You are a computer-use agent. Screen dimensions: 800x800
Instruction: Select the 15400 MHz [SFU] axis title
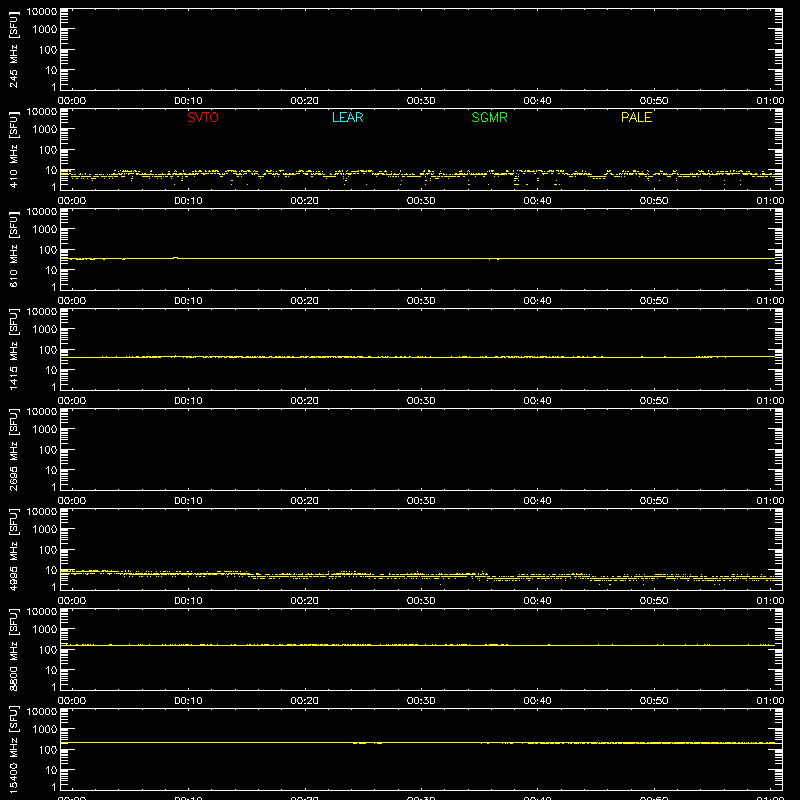point(13,749)
